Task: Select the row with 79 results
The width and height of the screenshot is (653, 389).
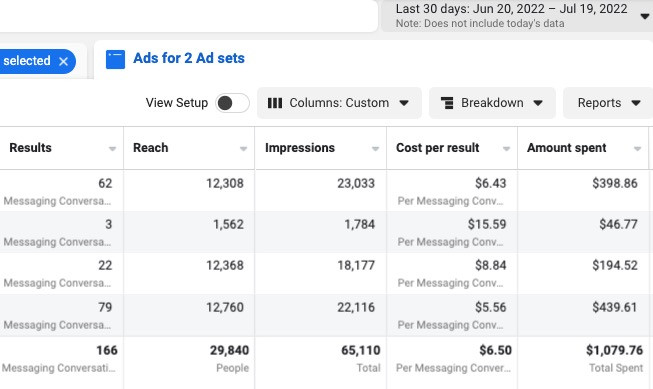Action: point(325,315)
